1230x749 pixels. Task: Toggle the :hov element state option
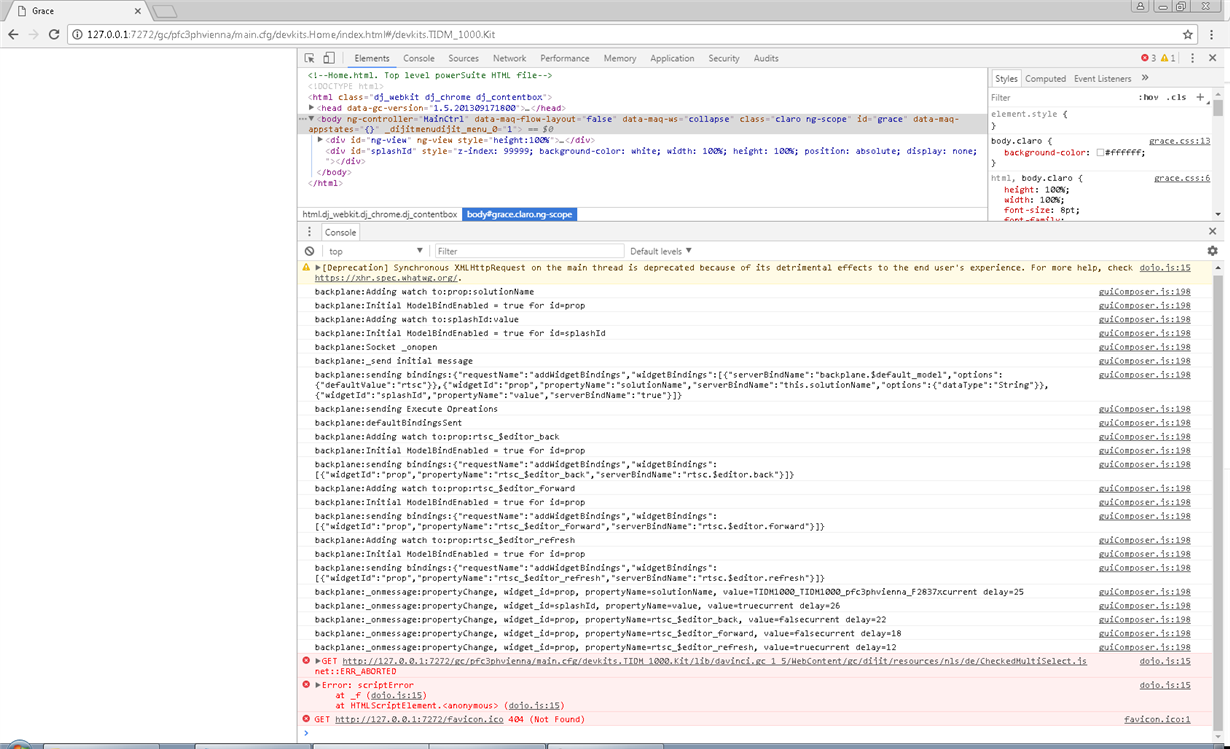pos(1148,97)
